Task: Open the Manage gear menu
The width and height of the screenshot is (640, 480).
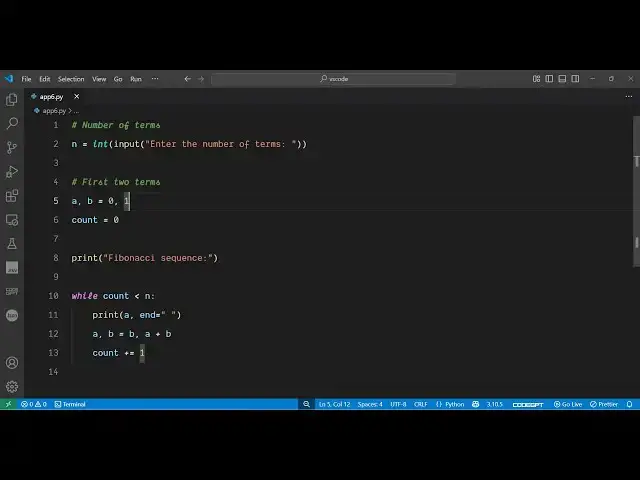Action: 12,386
